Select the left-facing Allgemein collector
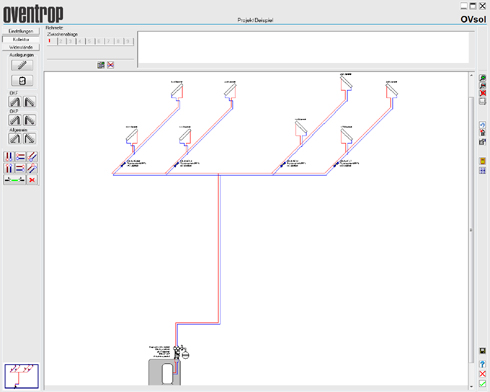The width and height of the screenshot is (490, 392). click(15, 138)
